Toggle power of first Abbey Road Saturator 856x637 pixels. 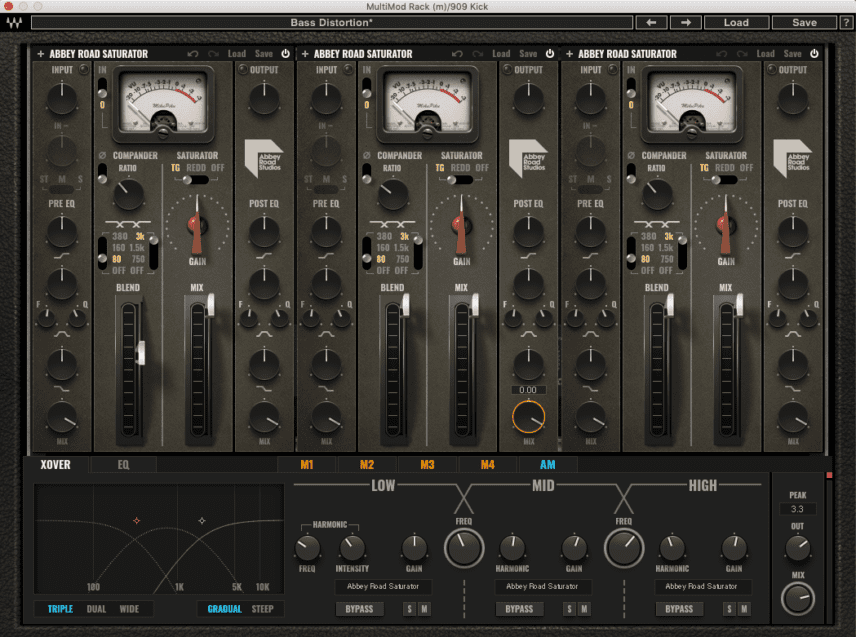(286, 53)
